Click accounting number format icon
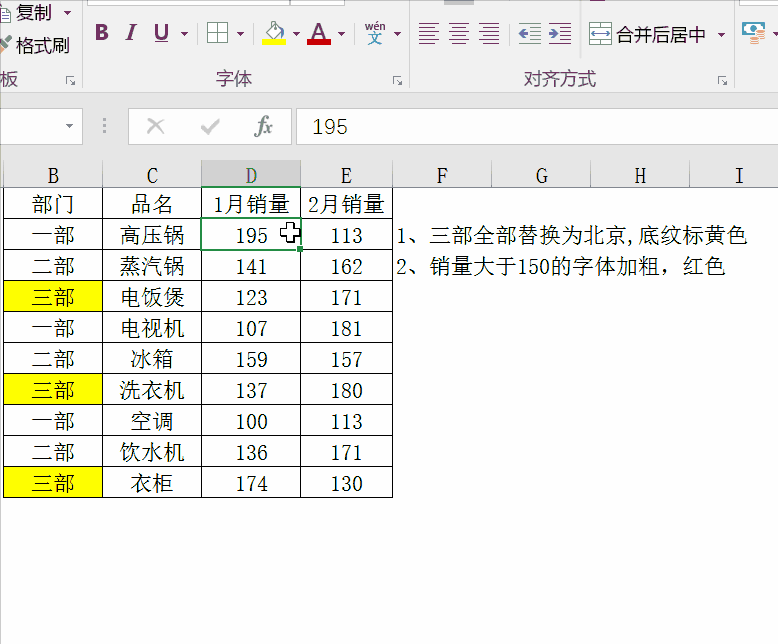The image size is (778, 644). [753, 33]
